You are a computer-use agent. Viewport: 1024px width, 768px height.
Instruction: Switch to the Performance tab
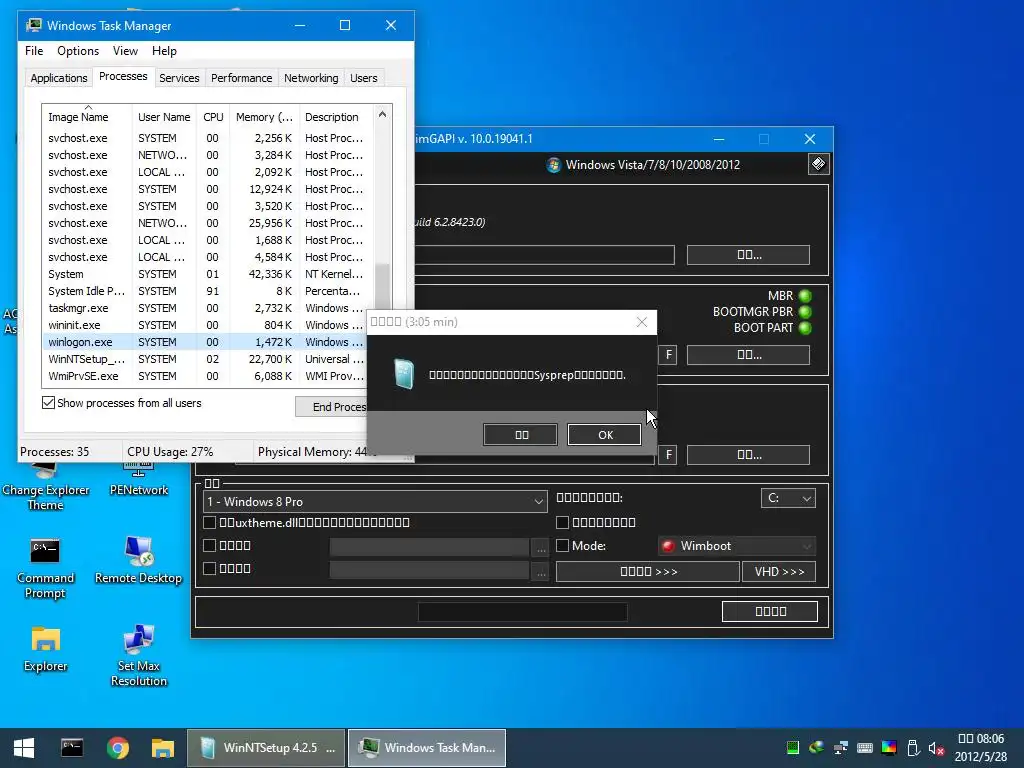click(x=241, y=78)
